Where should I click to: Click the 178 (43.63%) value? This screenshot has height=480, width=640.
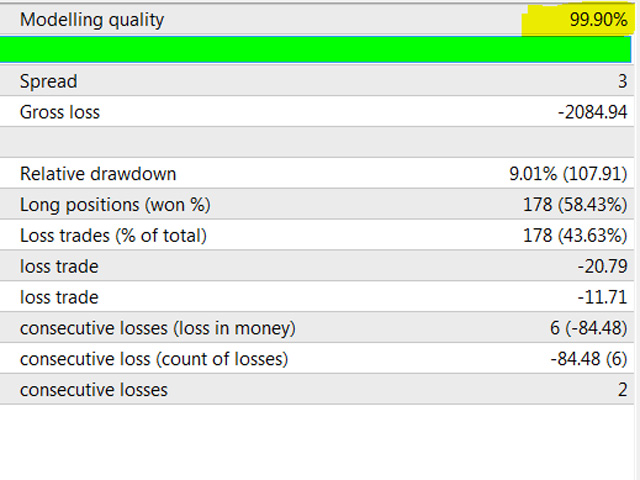[577, 236]
